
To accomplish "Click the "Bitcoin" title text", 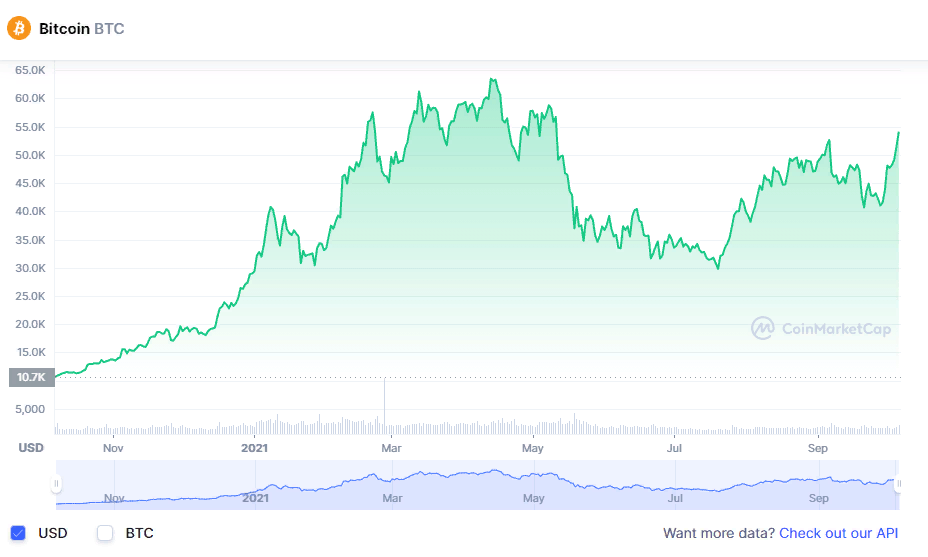I will click(x=64, y=29).
